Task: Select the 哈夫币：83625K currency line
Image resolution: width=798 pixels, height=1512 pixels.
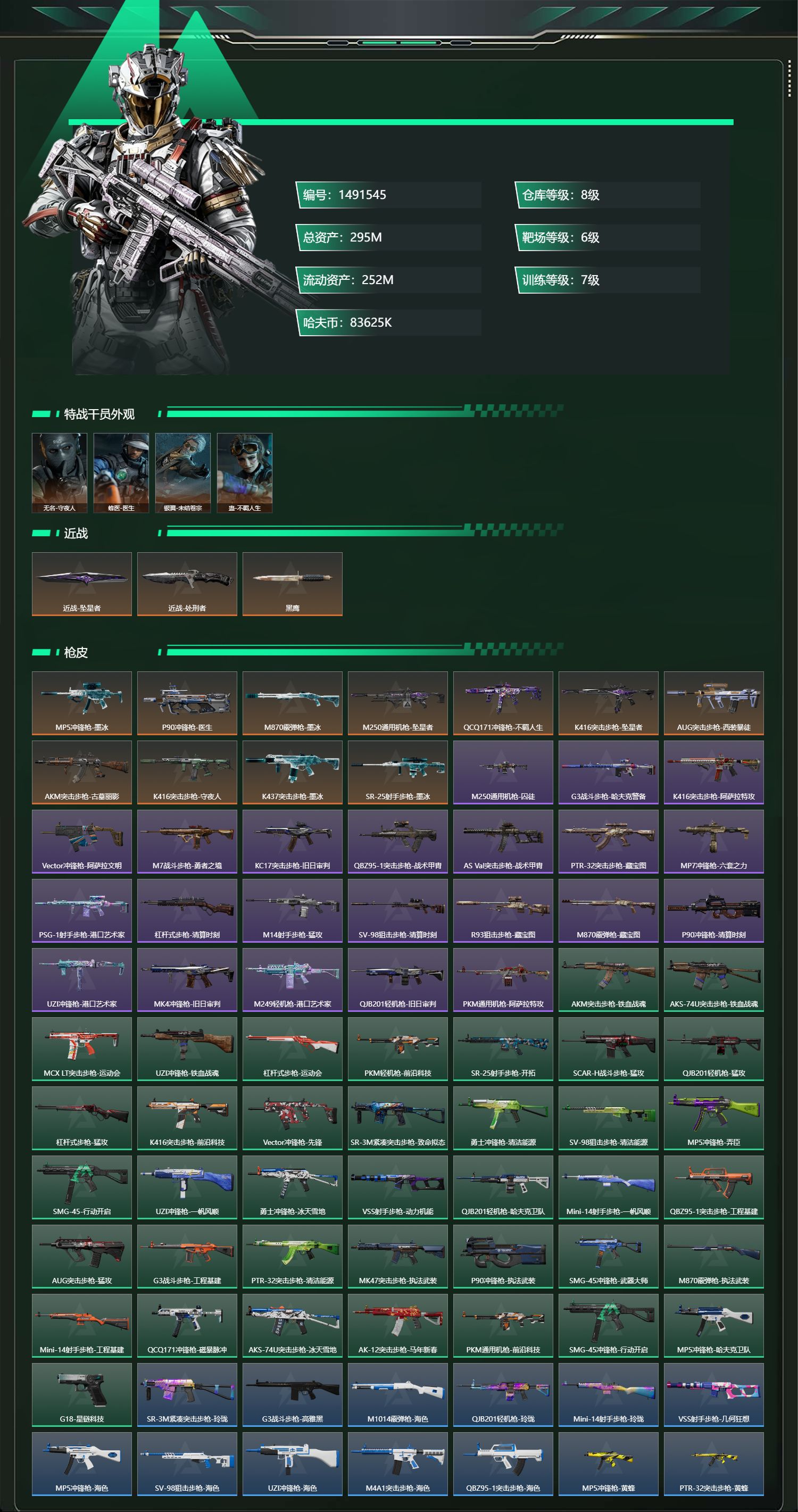Action: click(388, 323)
